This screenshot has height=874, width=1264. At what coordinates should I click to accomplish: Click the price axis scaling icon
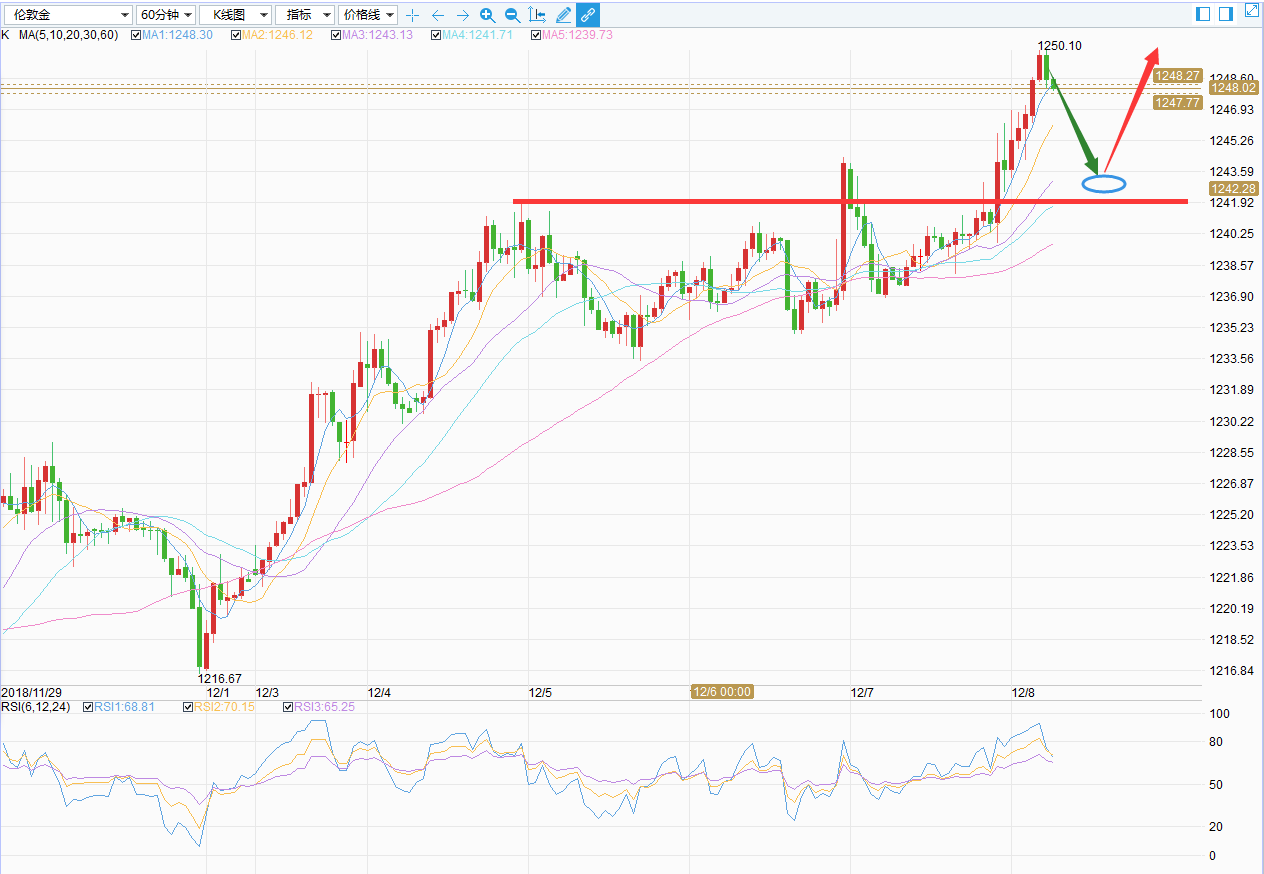pyautogui.click(x=537, y=15)
